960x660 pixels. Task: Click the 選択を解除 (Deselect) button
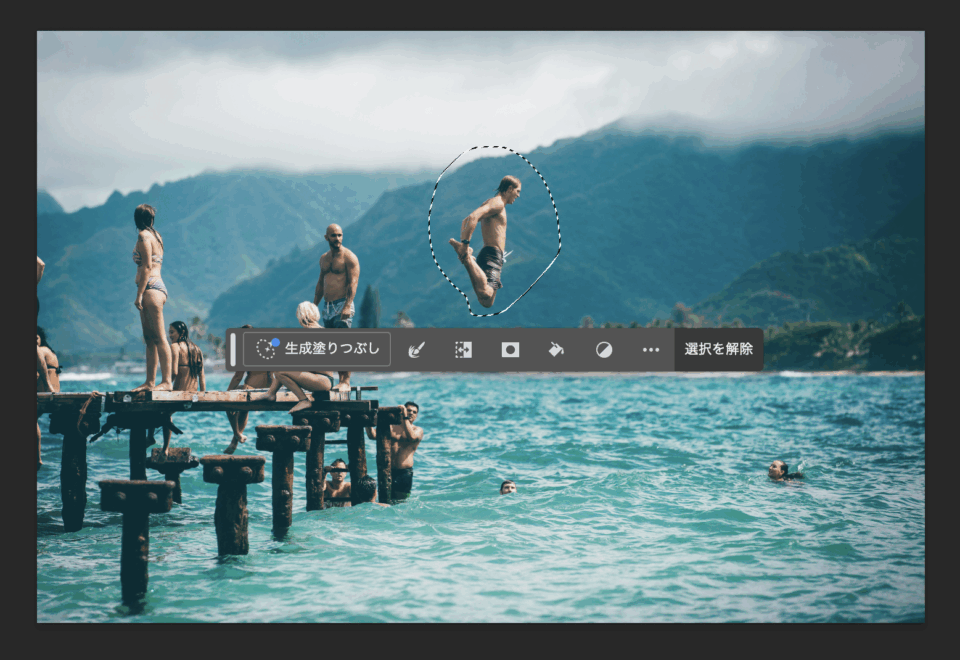(x=718, y=349)
